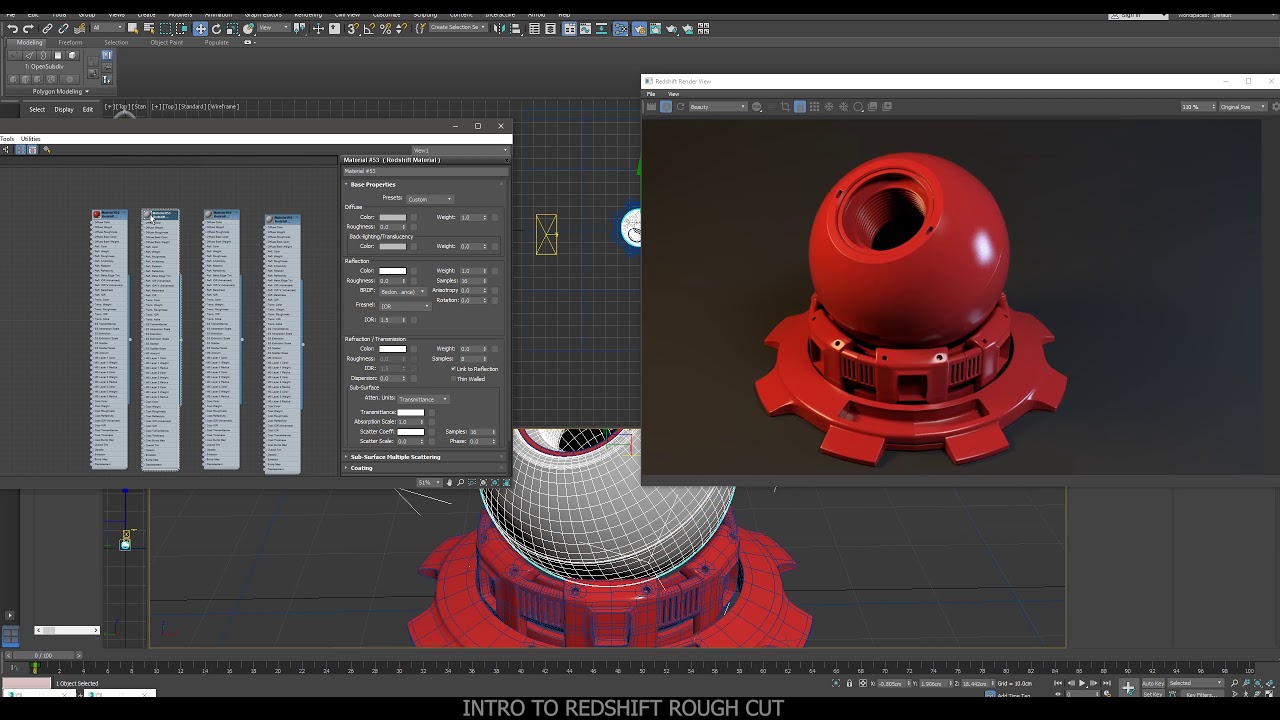Click the first material node in Slate view
This screenshot has height=720, width=1280.
click(110, 340)
